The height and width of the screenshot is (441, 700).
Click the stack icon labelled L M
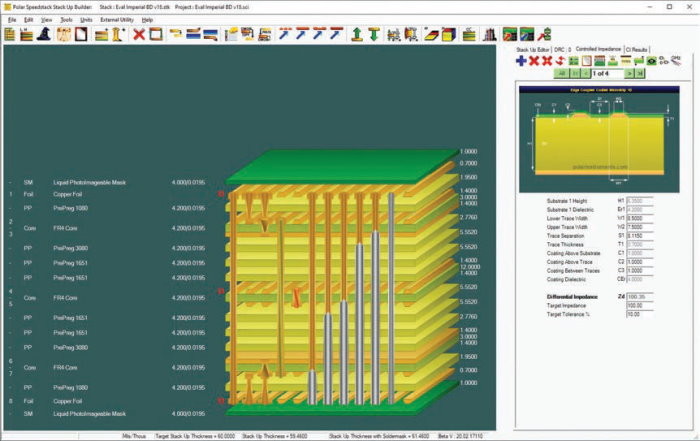point(26,34)
